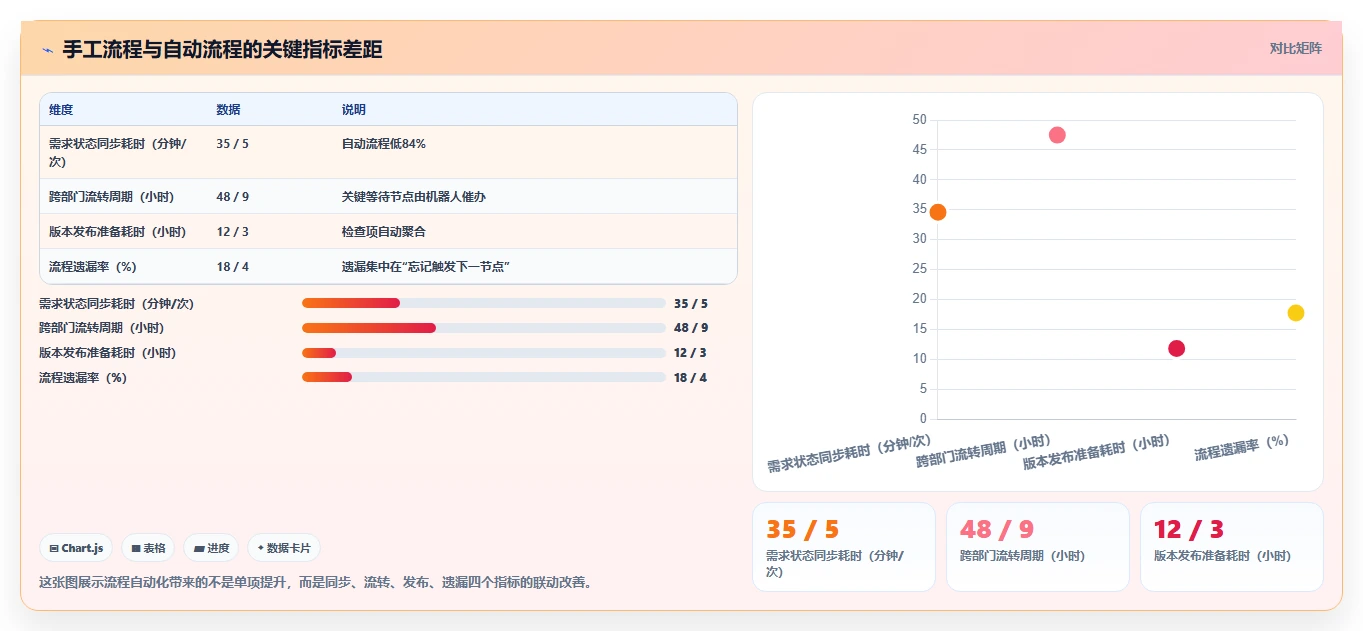Screen dimensions: 1363x631
Task: Click the footer caption starting 这张图展示流程自动化
Action: [316, 582]
